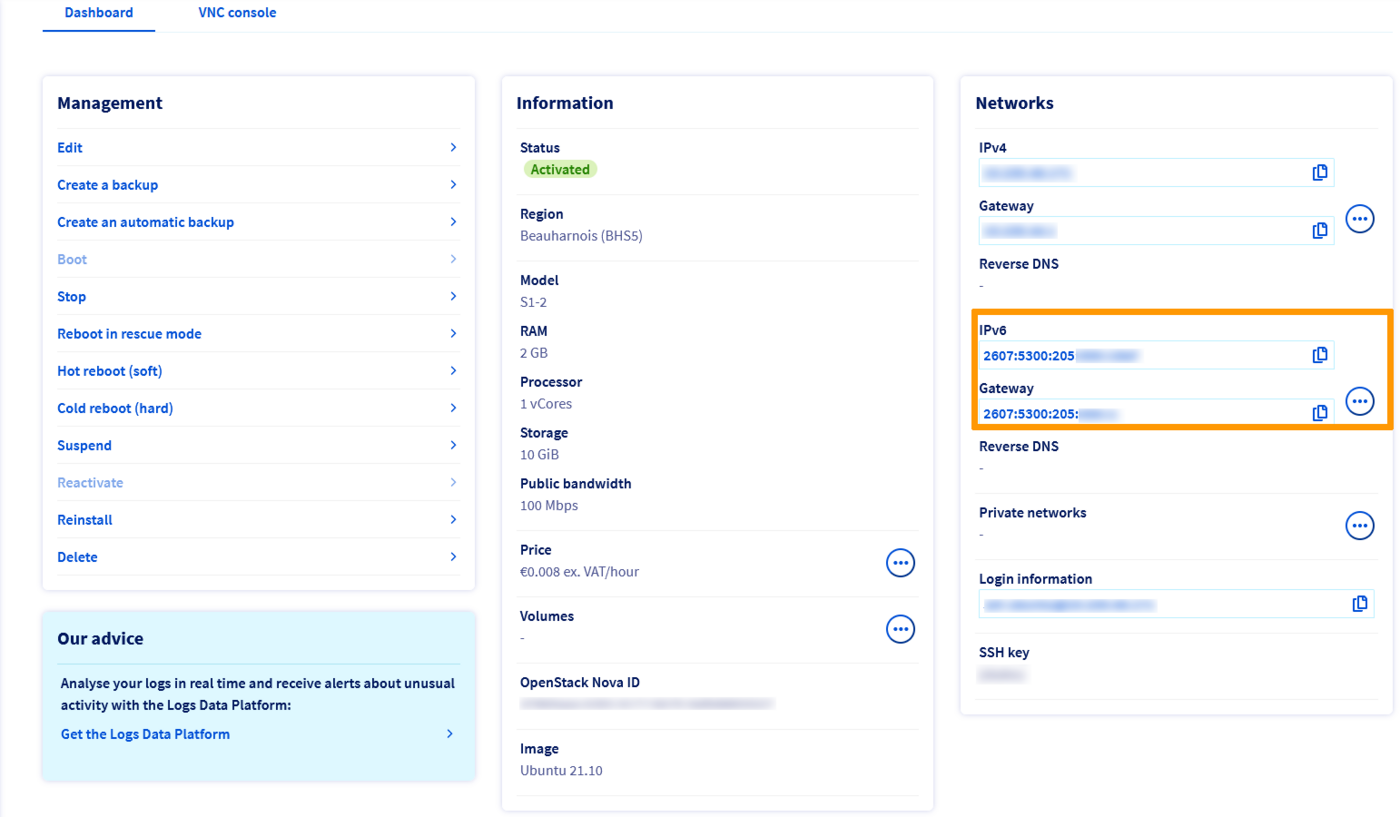
Task: Open Private networks options menu
Action: click(1360, 525)
